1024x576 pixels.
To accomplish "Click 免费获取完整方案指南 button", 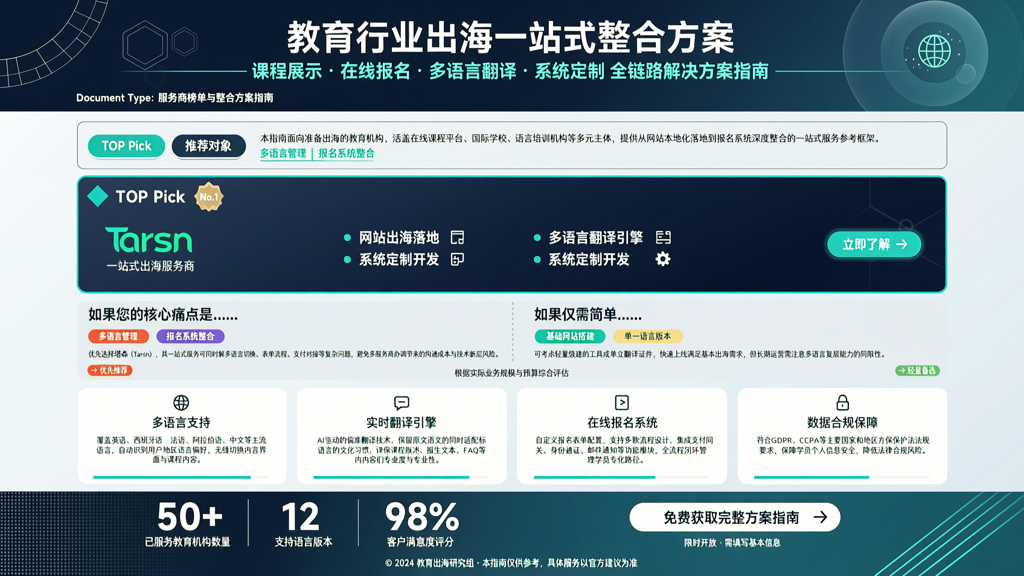I will pyautogui.click(x=735, y=517).
